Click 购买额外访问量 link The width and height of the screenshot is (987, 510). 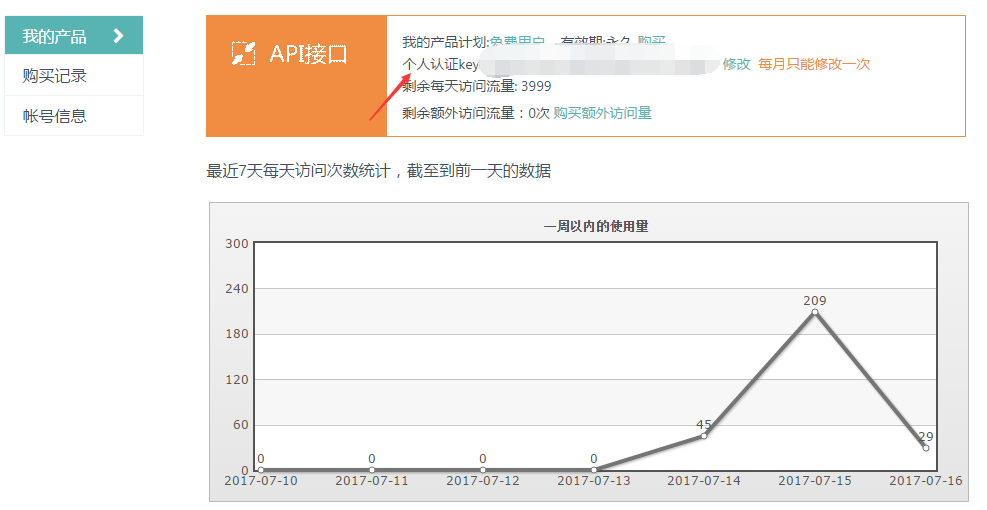602,113
